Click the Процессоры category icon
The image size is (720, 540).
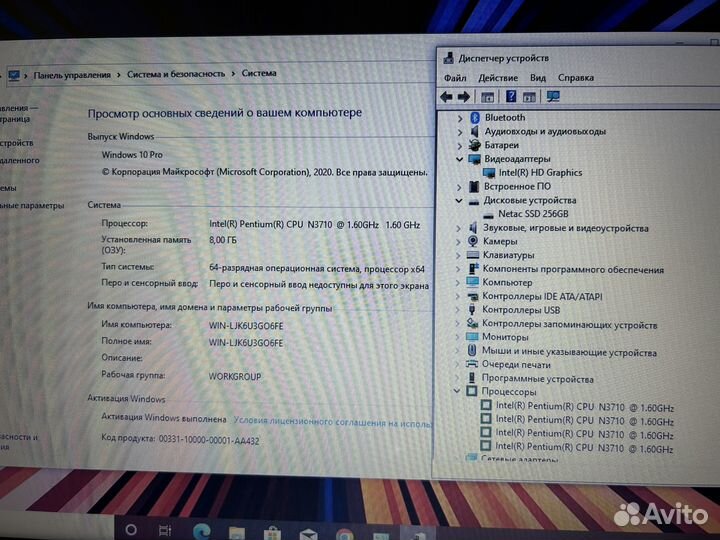click(472, 391)
